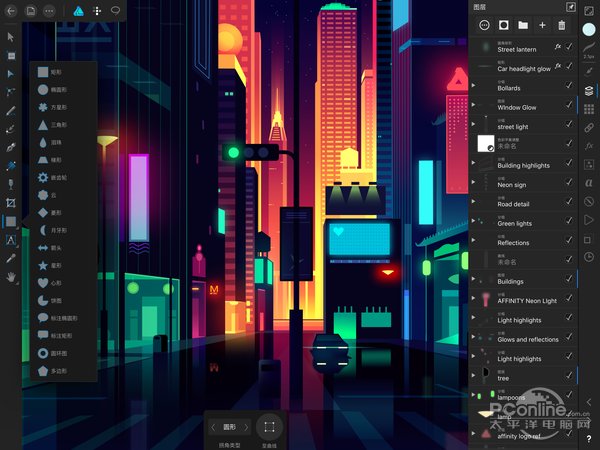Viewport: 600px width, 450px height.
Task: Expand the AFFINITY Neon Light group
Action: click(473, 298)
